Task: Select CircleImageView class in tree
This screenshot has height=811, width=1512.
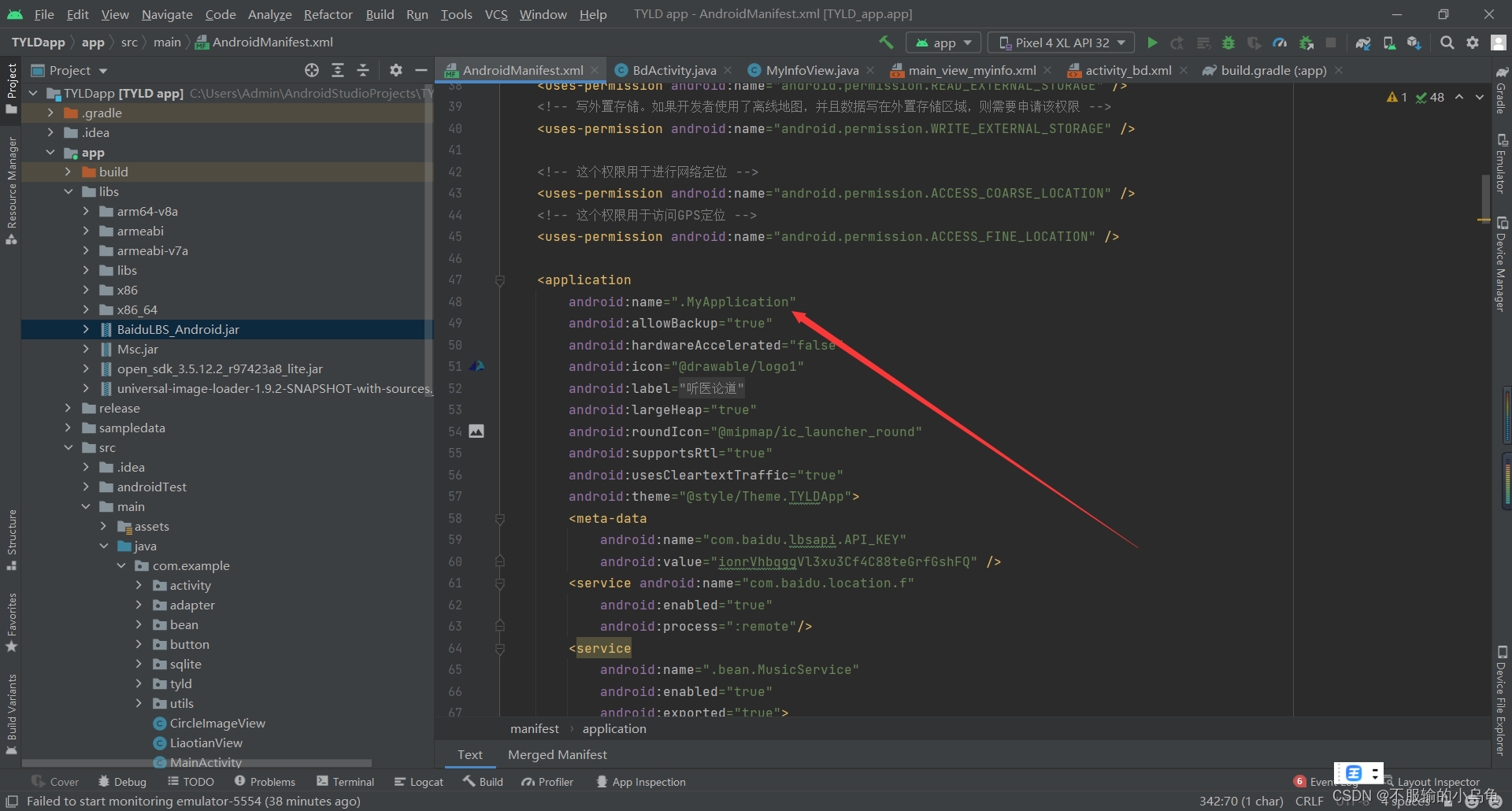Action: (217, 723)
